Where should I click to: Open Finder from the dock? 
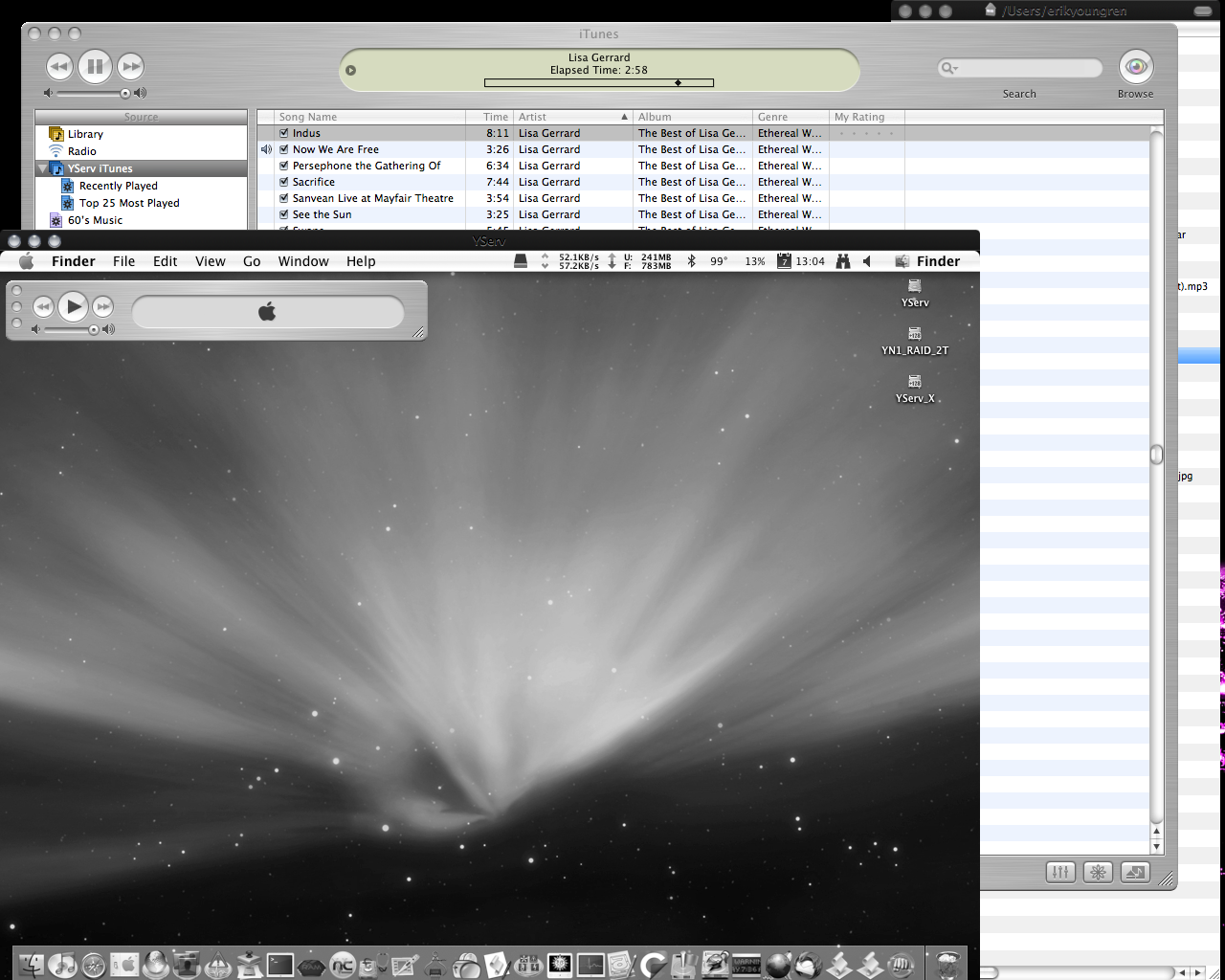[32, 965]
